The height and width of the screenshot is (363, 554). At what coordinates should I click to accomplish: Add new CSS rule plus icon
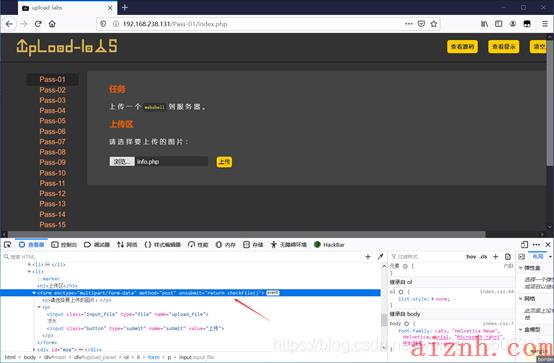495,257
